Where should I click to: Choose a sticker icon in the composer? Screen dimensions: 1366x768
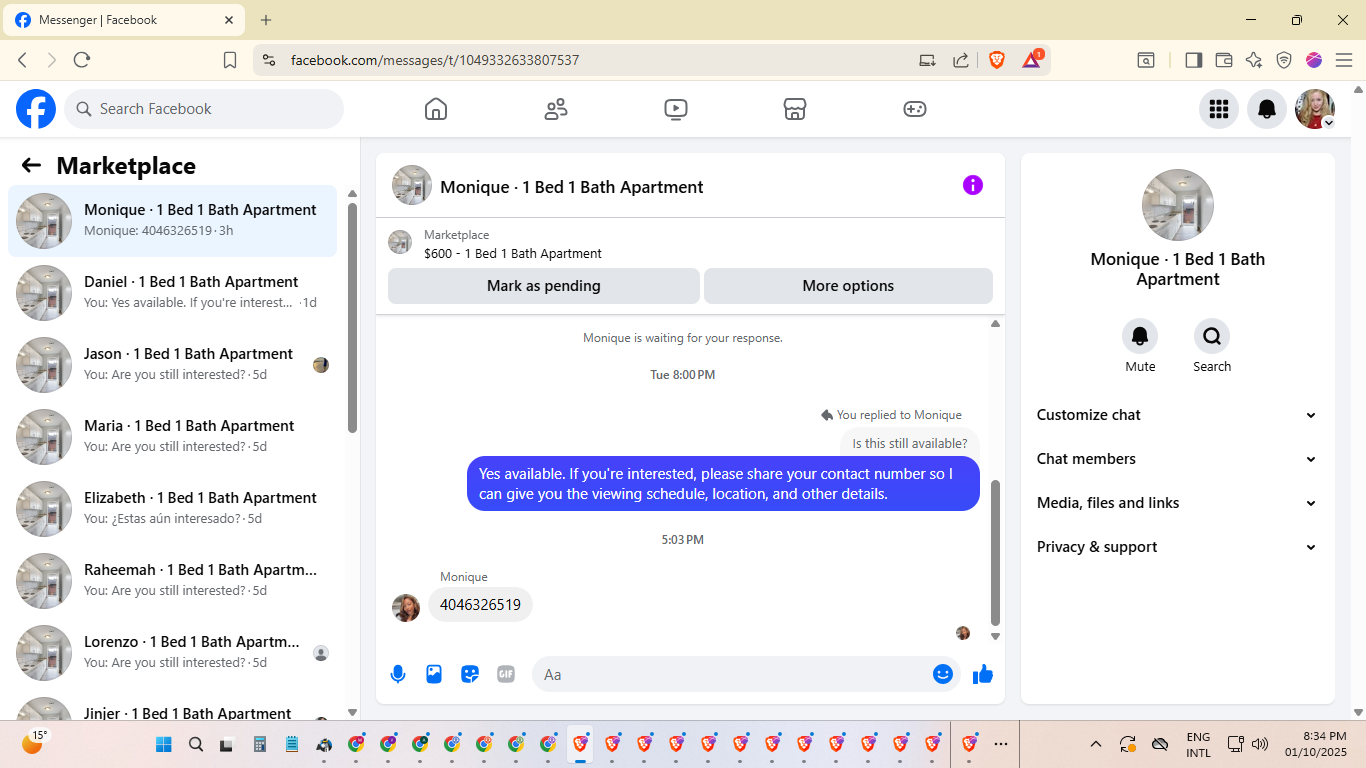(470, 674)
